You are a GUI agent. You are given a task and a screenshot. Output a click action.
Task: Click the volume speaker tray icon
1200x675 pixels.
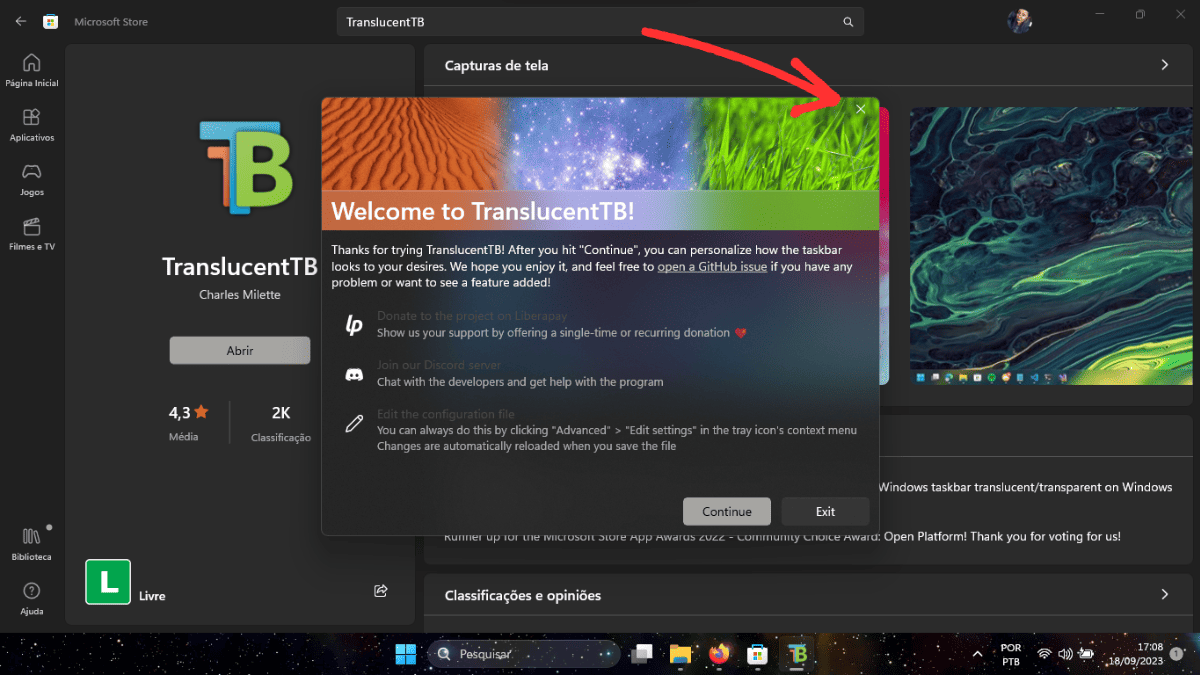point(1065,654)
